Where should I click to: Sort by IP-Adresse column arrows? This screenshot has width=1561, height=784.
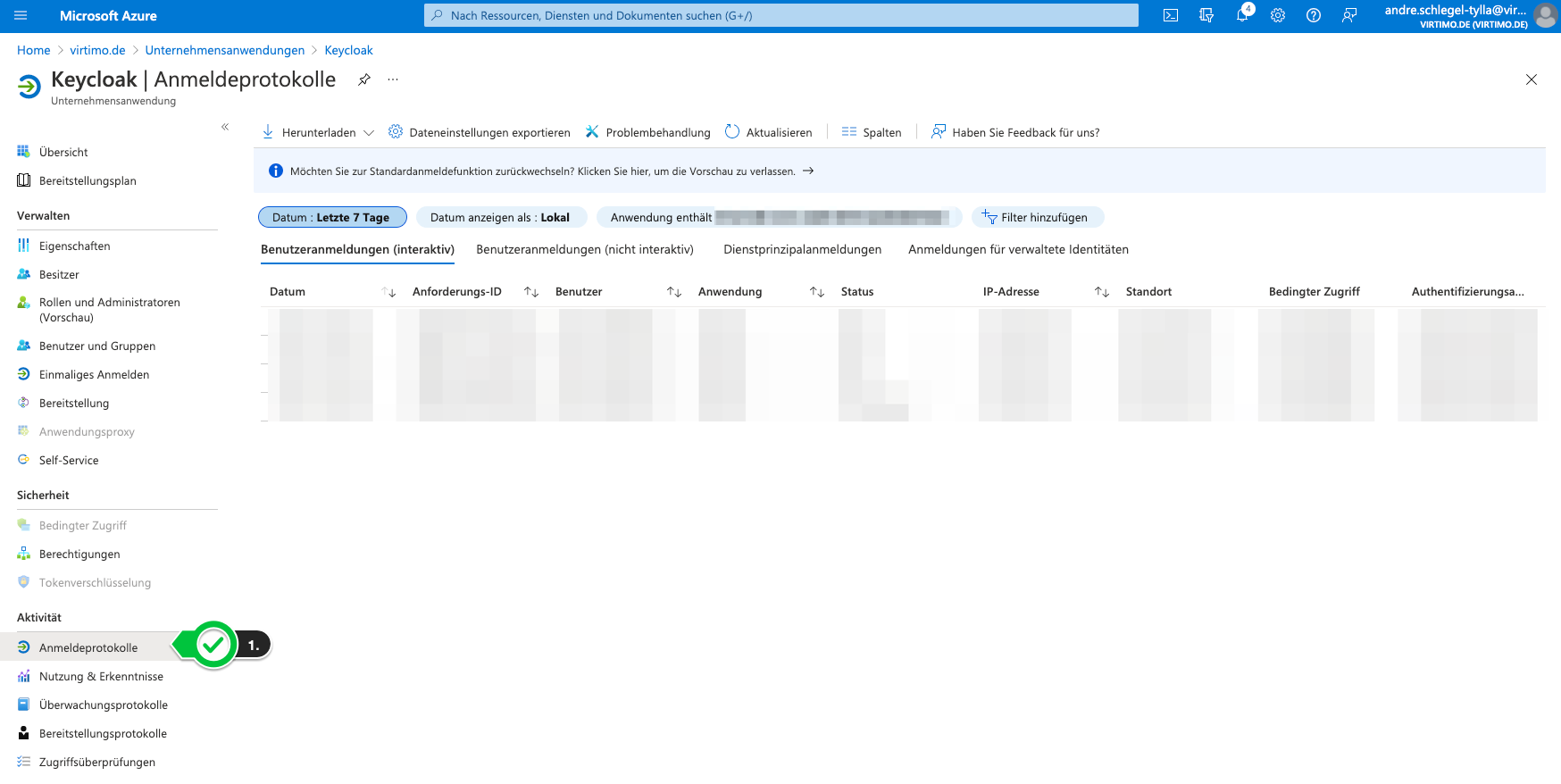click(1102, 292)
